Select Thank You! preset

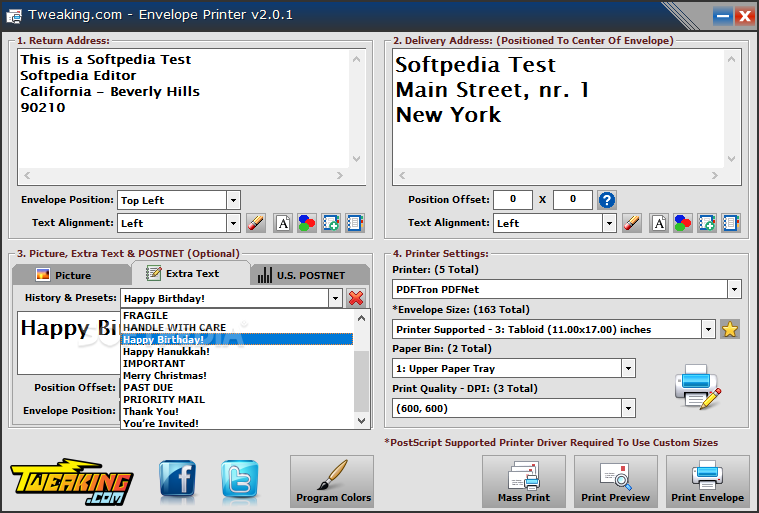tap(237, 411)
